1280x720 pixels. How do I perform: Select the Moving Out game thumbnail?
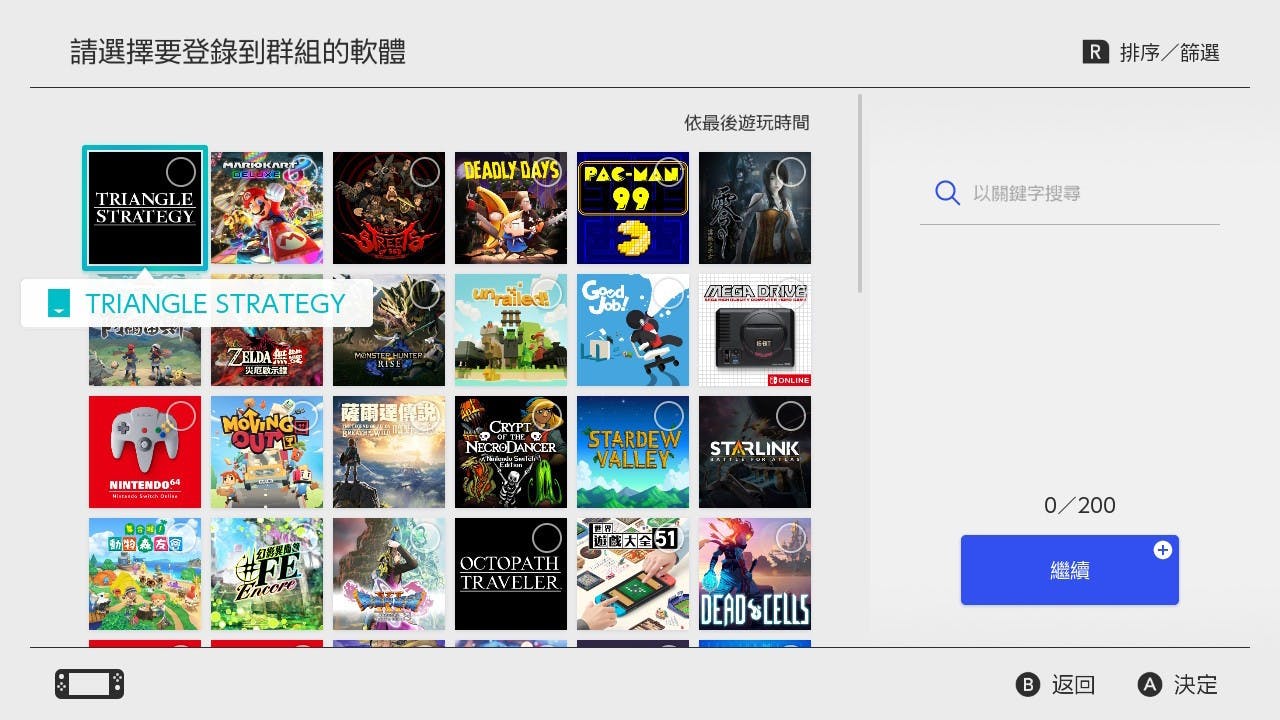(x=267, y=452)
